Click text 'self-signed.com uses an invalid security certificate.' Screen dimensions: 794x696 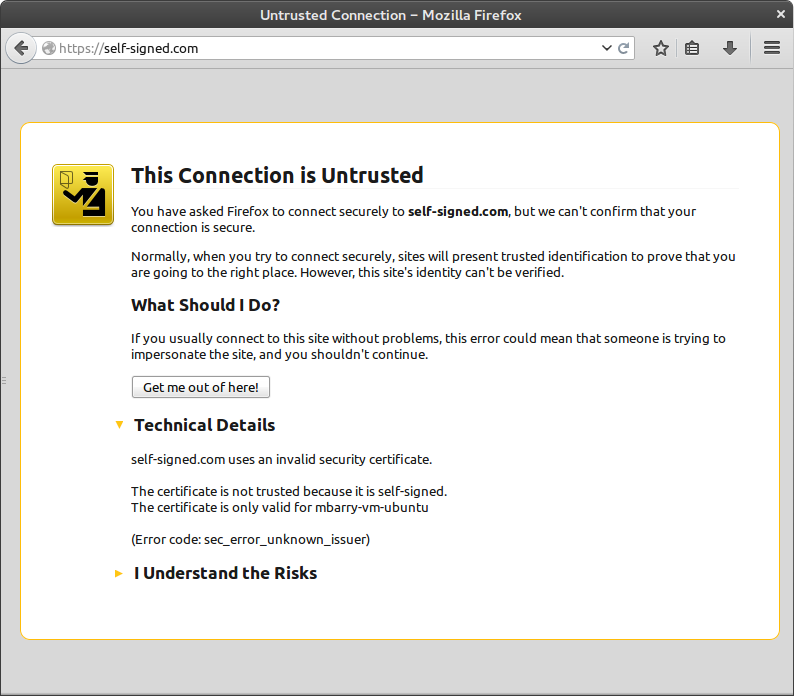tap(282, 459)
